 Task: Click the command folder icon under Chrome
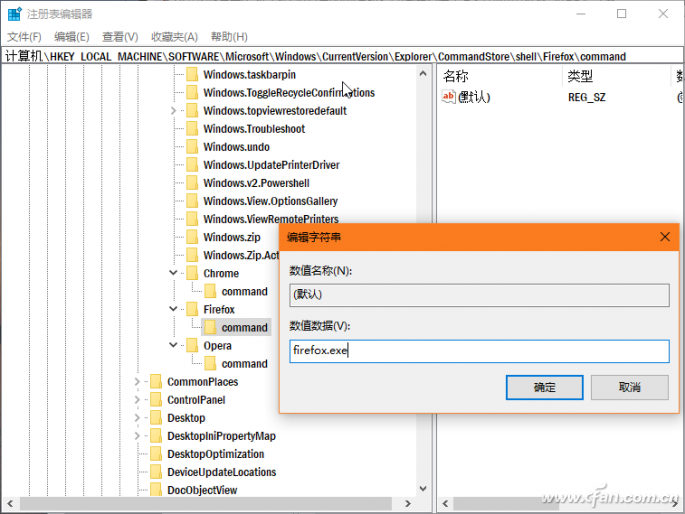210,291
